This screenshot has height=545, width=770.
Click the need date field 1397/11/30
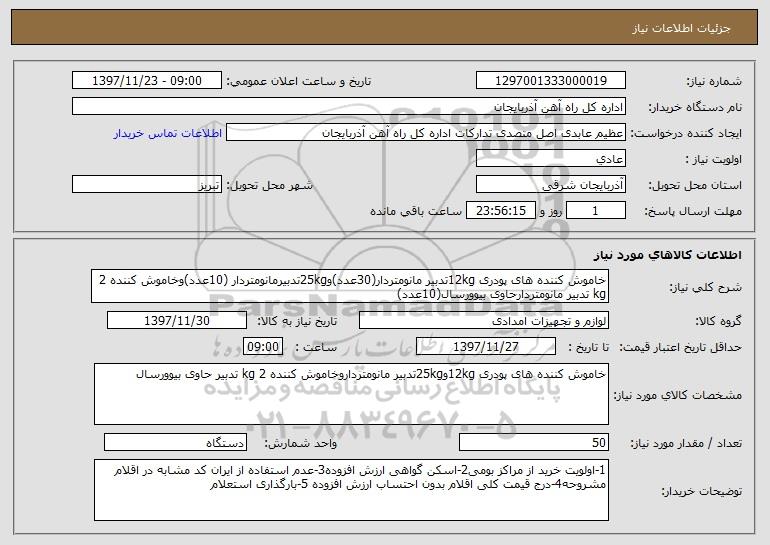pyautogui.click(x=177, y=321)
